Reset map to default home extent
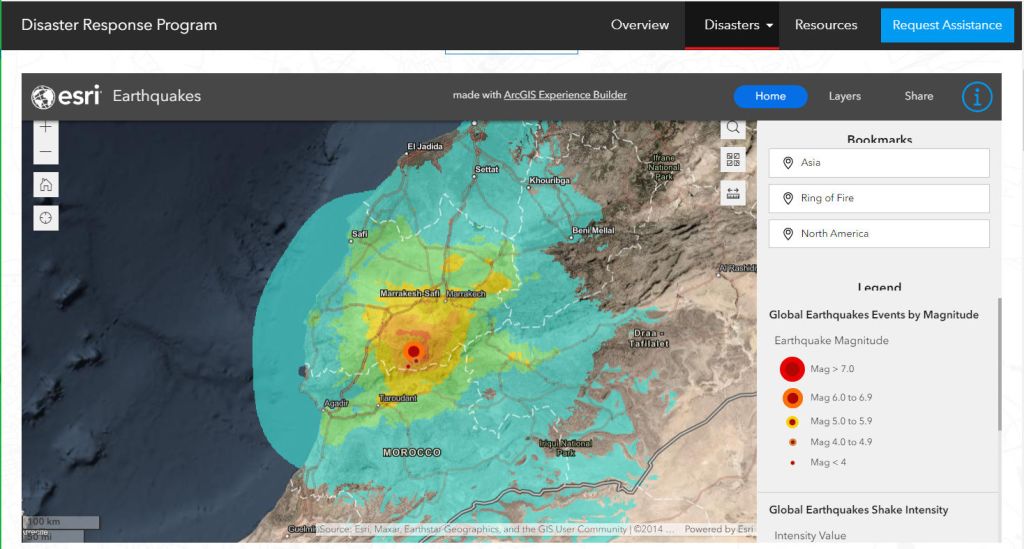The width and height of the screenshot is (1024, 549). click(46, 185)
